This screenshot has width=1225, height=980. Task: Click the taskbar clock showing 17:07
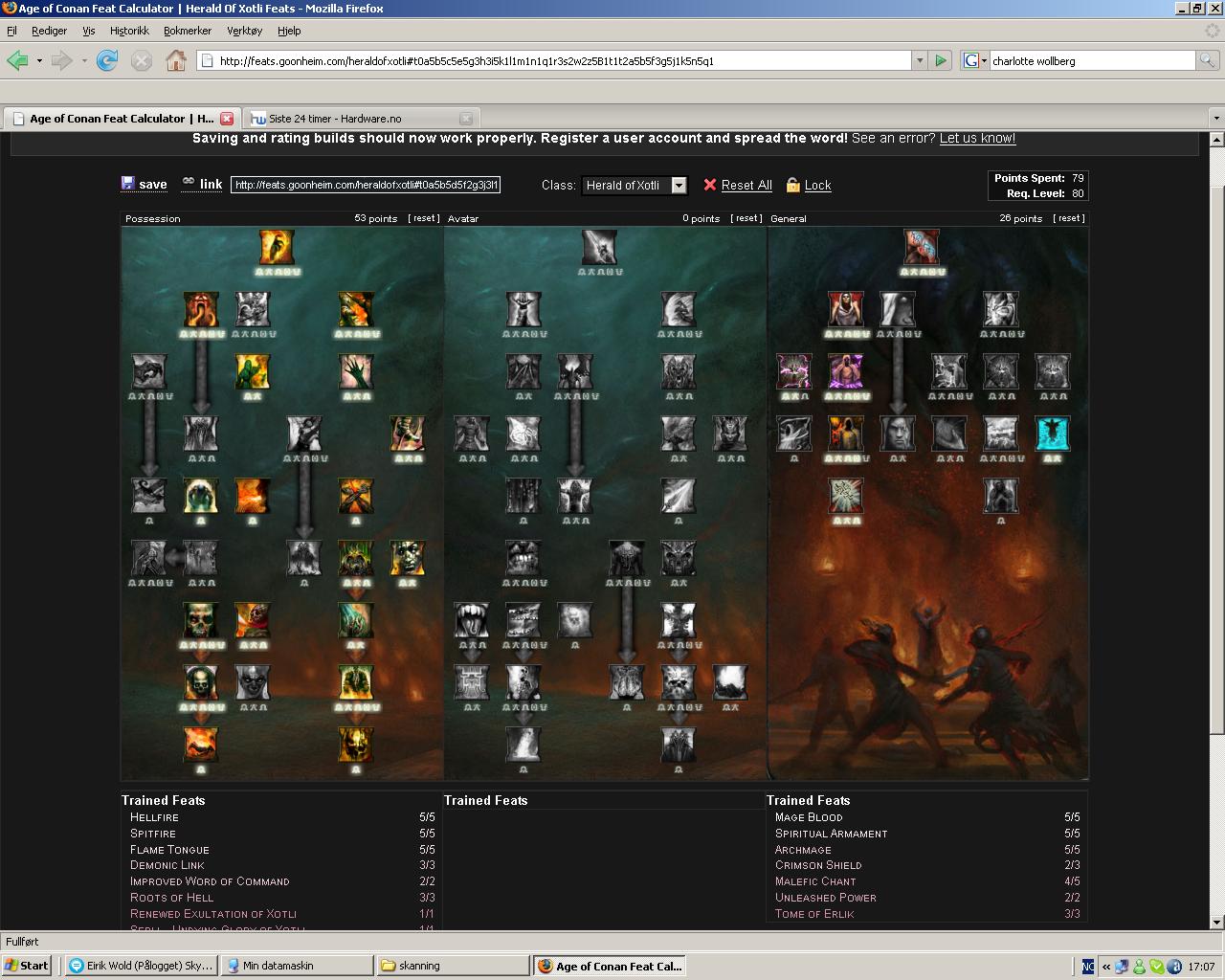[x=1201, y=967]
